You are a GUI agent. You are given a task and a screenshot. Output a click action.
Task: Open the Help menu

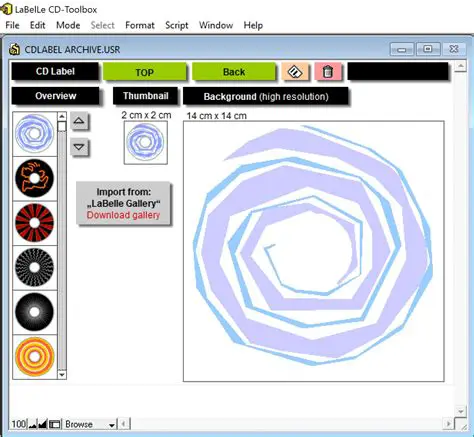tap(253, 25)
